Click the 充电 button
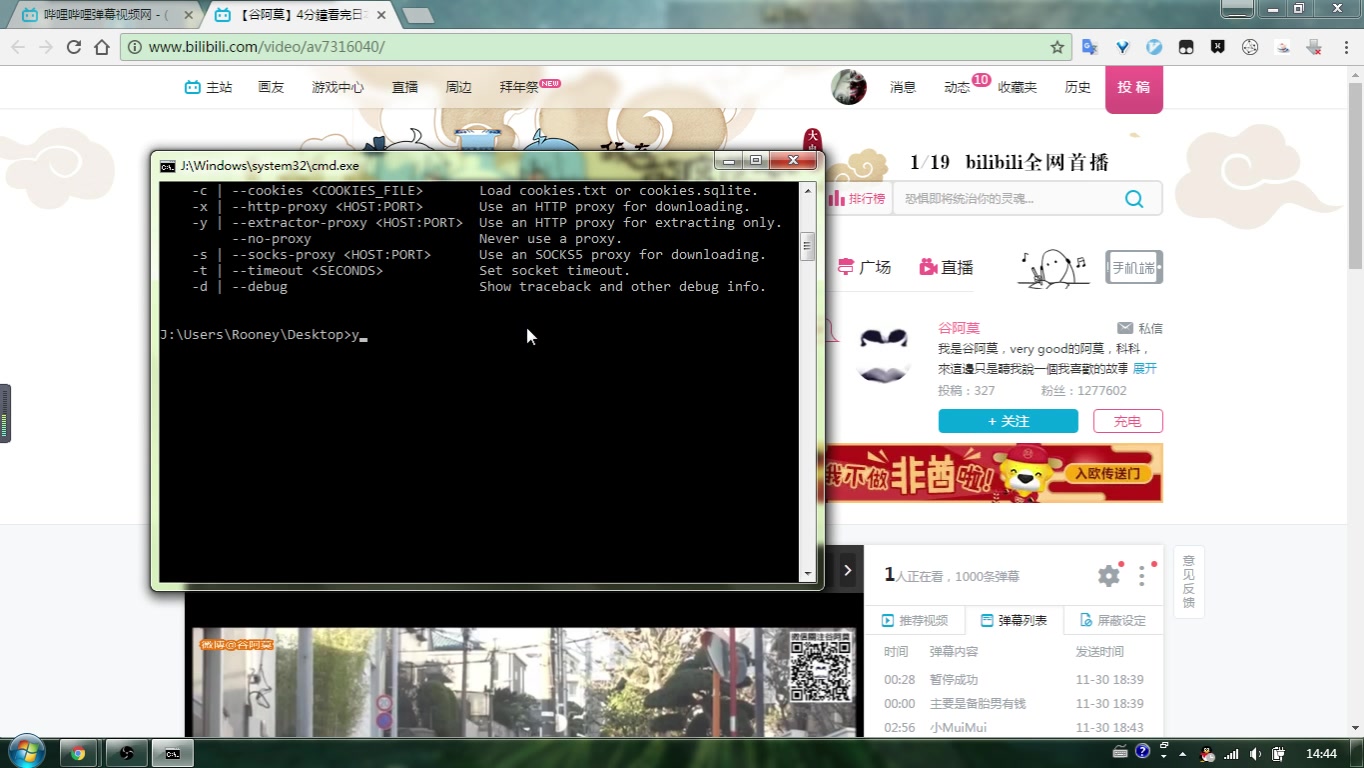Viewport: 1364px width, 768px height. (1128, 421)
